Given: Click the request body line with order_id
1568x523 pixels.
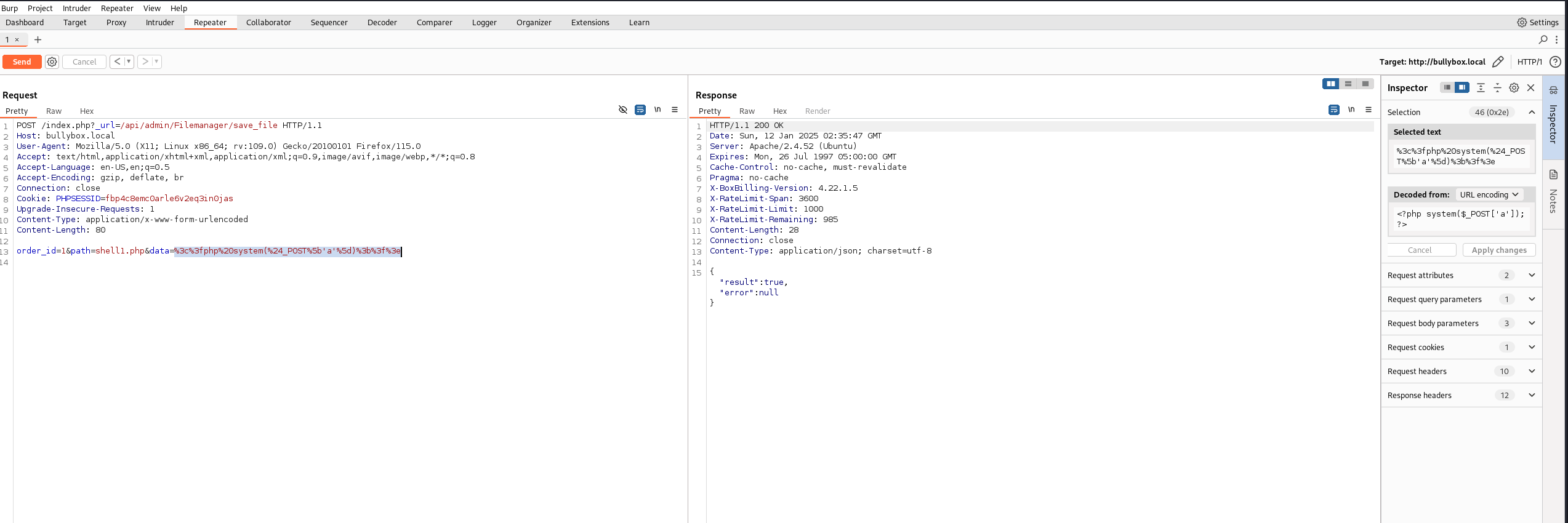Looking at the screenshot, I should 209,250.
